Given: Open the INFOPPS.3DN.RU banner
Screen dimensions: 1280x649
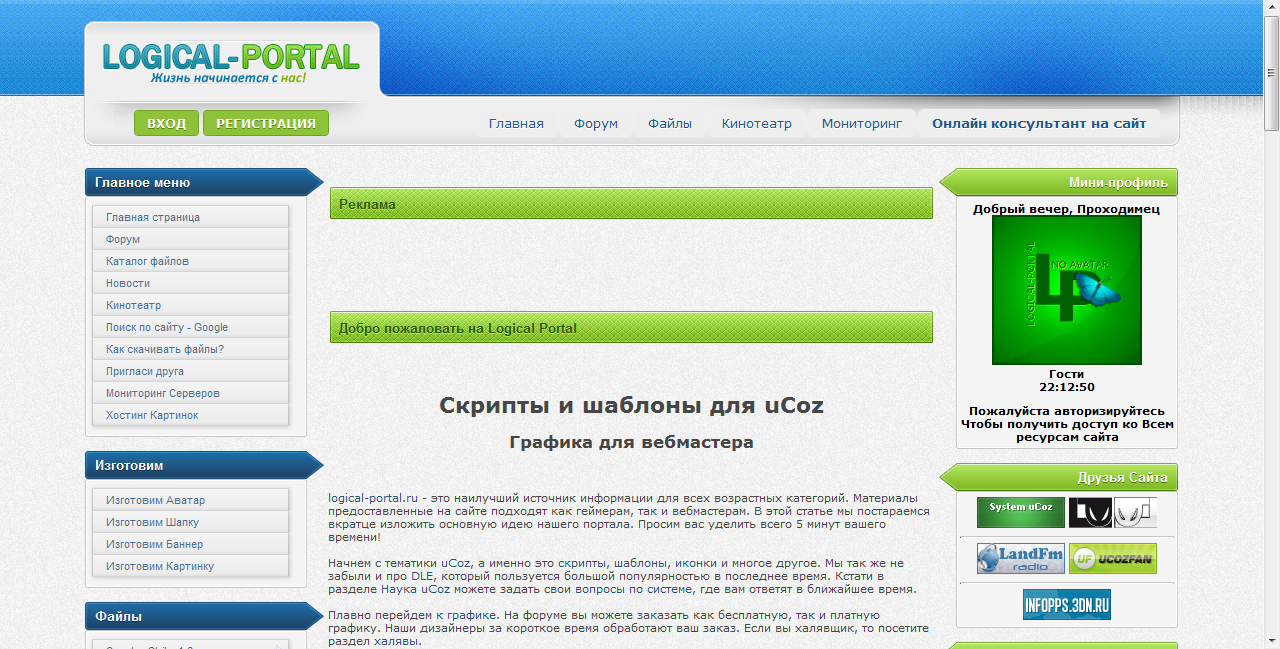Looking at the screenshot, I should pyautogui.click(x=1067, y=604).
